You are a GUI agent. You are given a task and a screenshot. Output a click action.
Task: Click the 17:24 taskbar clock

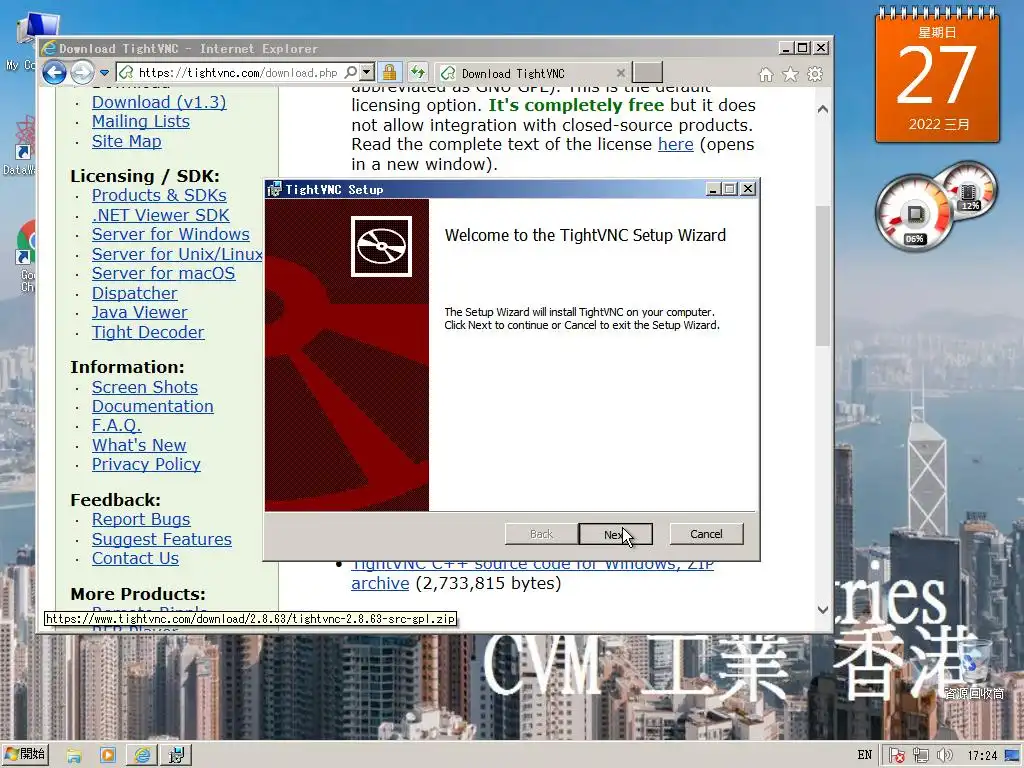pos(982,756)
